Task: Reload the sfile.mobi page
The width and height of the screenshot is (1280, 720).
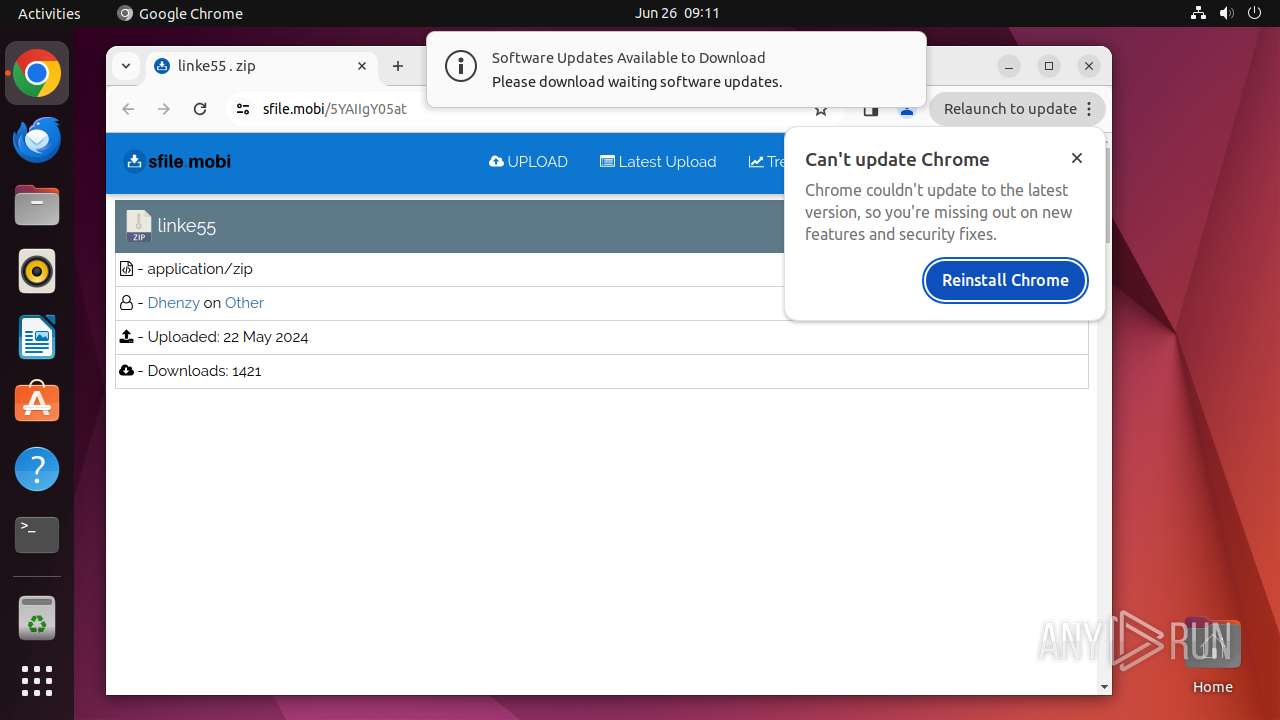Action: [200, 109]
